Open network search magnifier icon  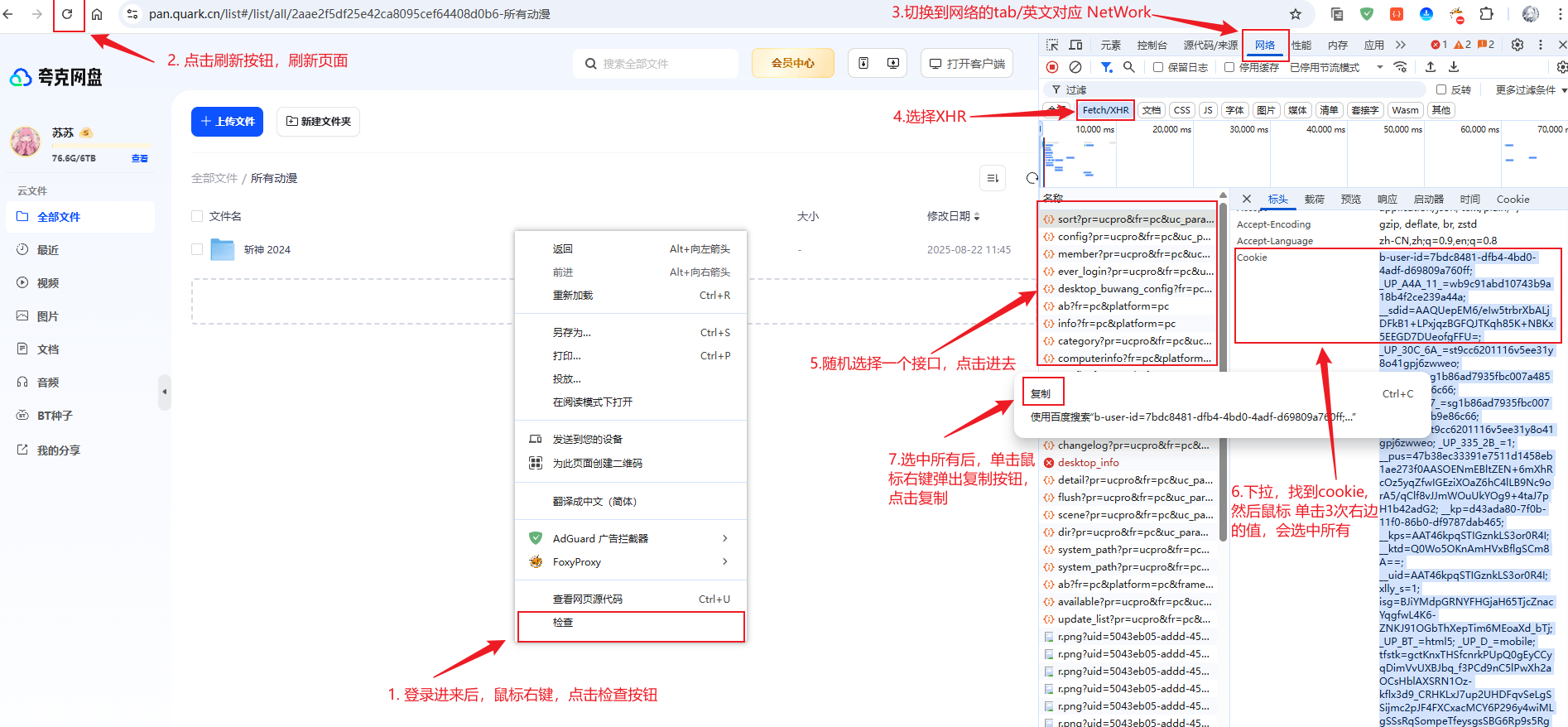click(1128, 67)
